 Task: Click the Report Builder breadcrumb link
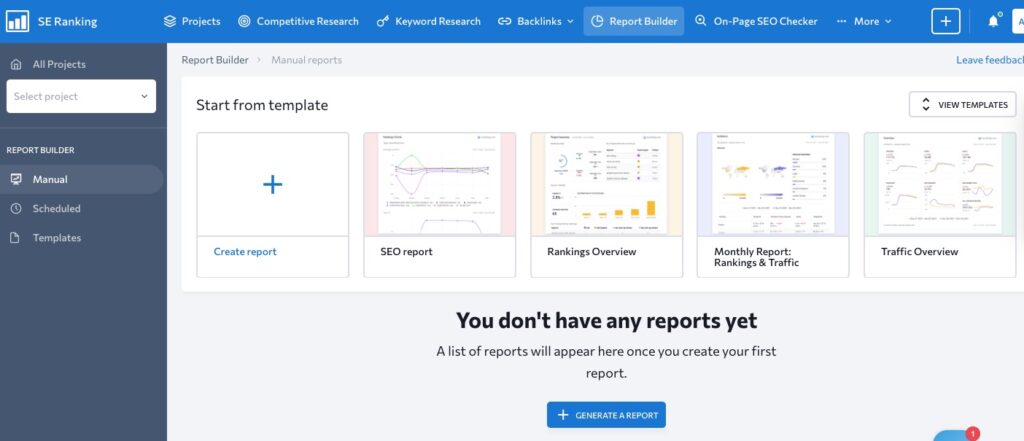click(x=215, y=60)
